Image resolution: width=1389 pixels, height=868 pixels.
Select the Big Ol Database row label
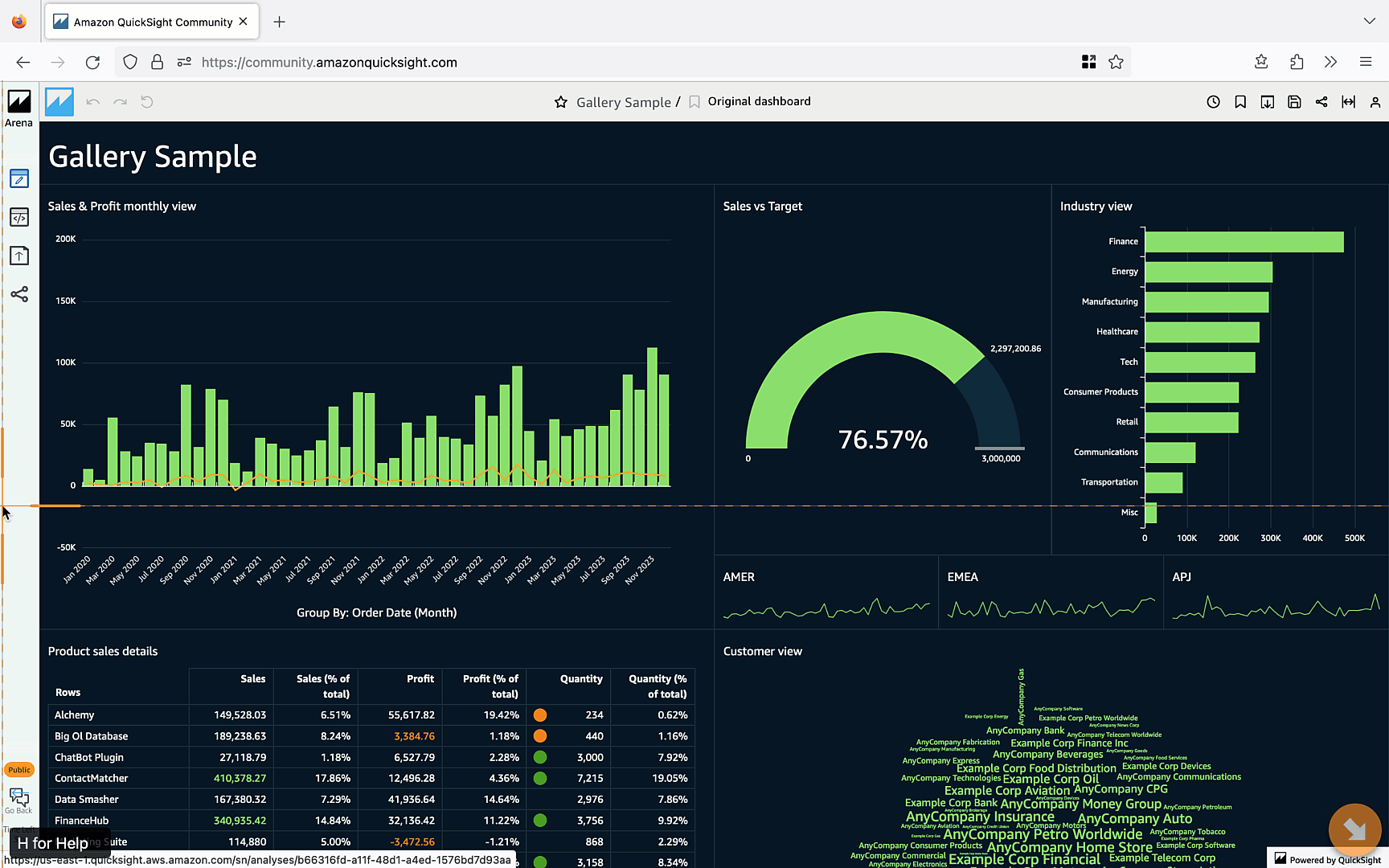point(92,736)
